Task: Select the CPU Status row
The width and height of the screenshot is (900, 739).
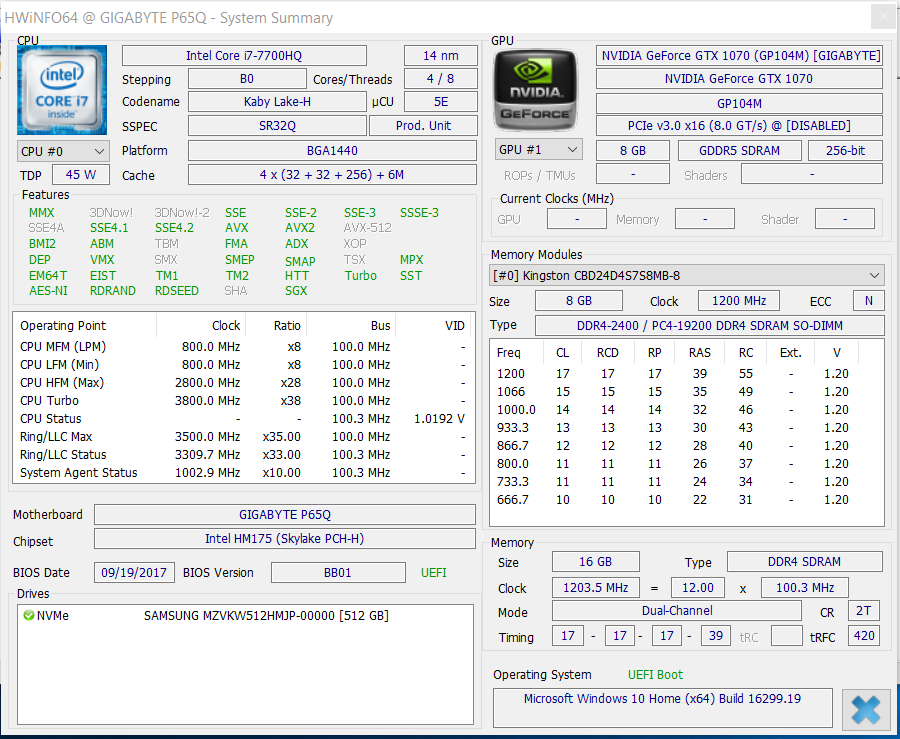Action: pos(243,419)
